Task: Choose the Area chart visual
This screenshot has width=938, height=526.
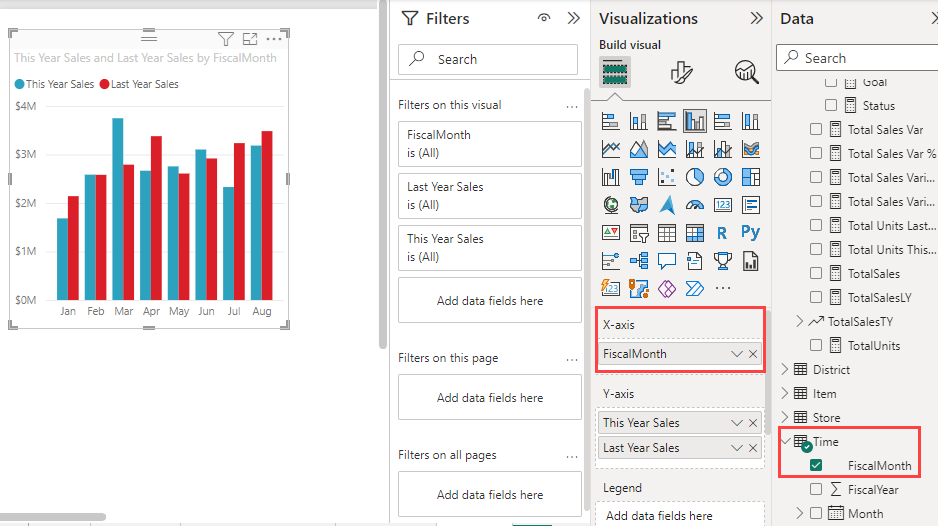Action: [x=638, y=149]
